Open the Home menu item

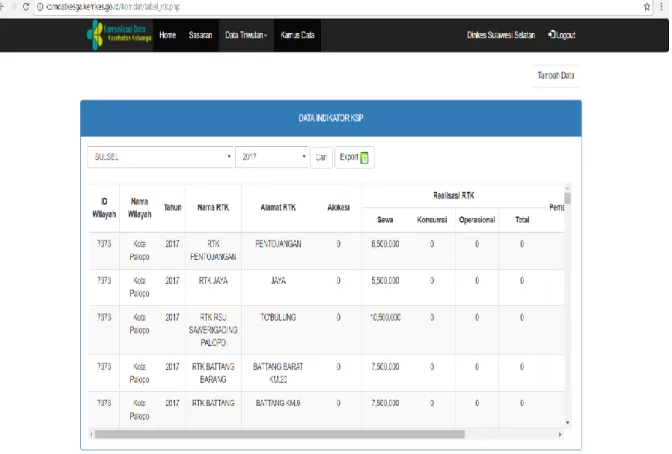click(x=168, y=35)
